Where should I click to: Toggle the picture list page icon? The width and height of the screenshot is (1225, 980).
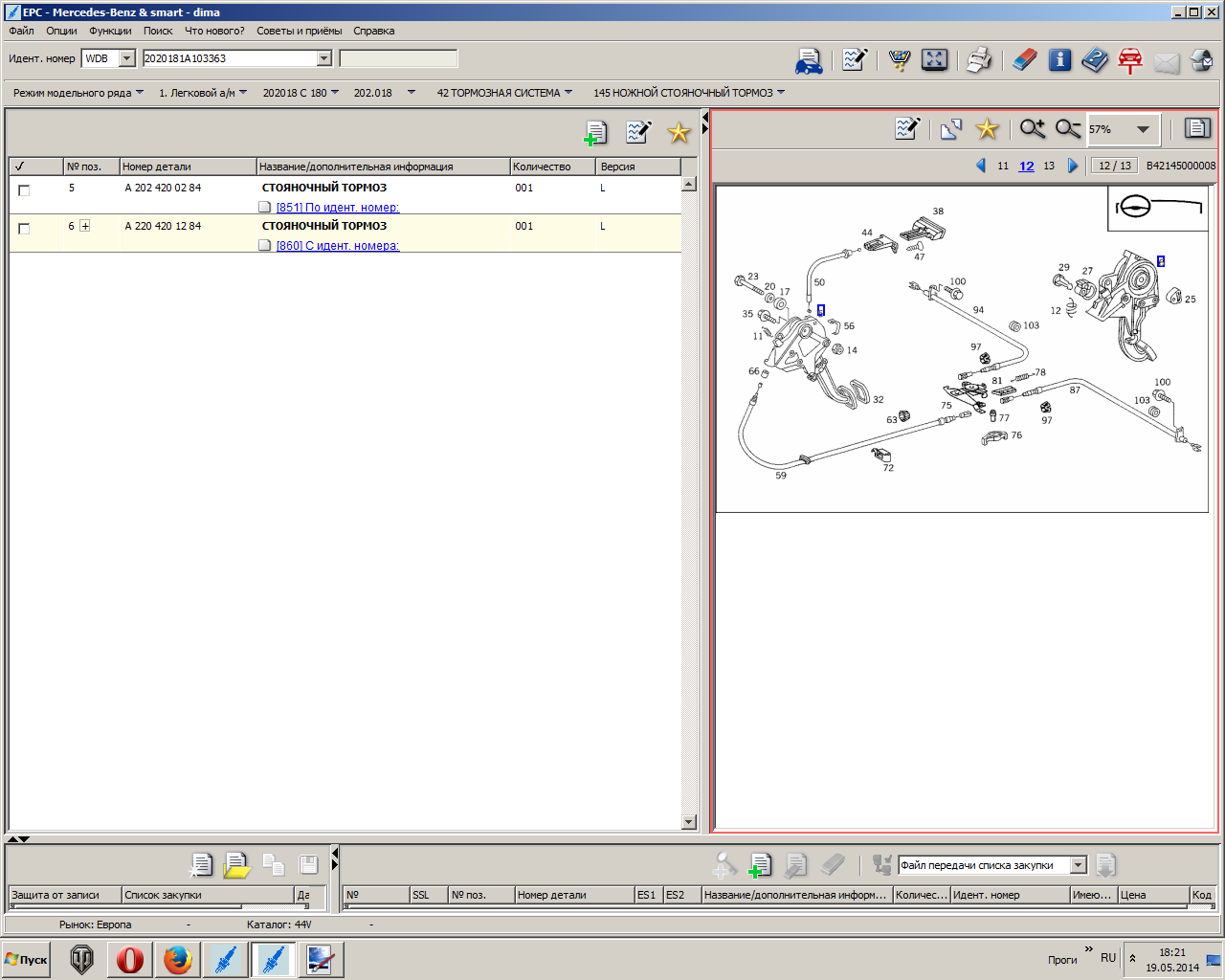(x=1197, y=128)
